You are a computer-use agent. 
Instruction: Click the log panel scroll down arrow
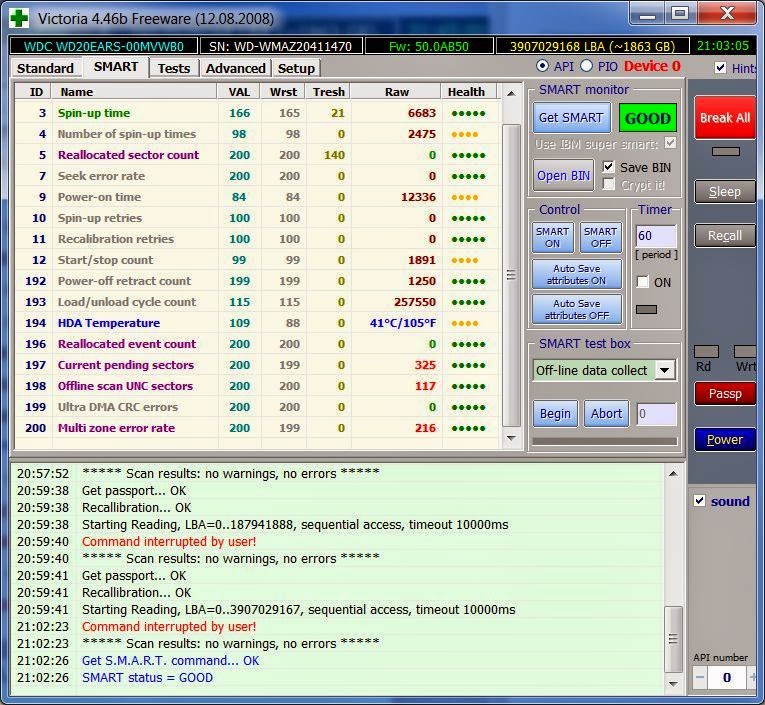pos(673,684)
